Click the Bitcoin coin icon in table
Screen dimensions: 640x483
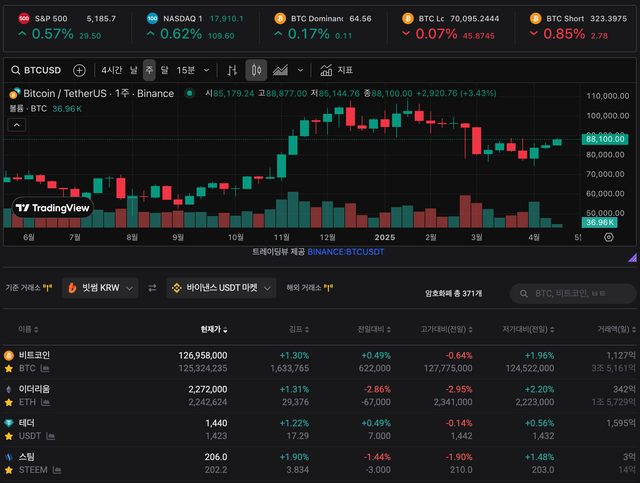pos(9,355)
